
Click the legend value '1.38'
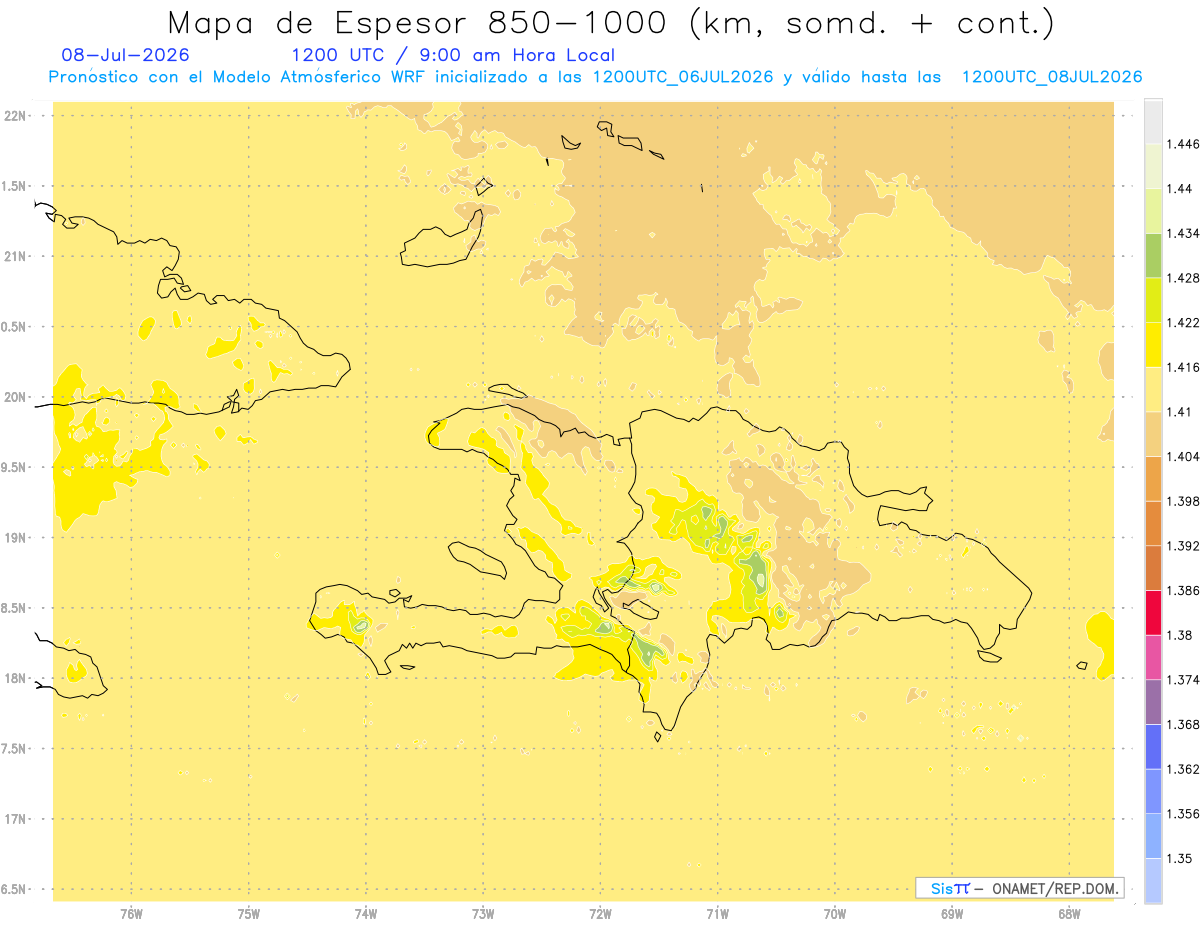(x=1180, y=635)
